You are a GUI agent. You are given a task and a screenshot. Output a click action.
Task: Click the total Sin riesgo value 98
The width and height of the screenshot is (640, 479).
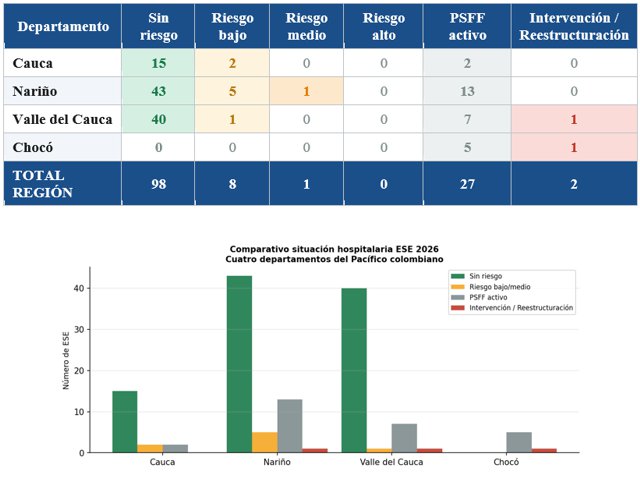[159, 184]
